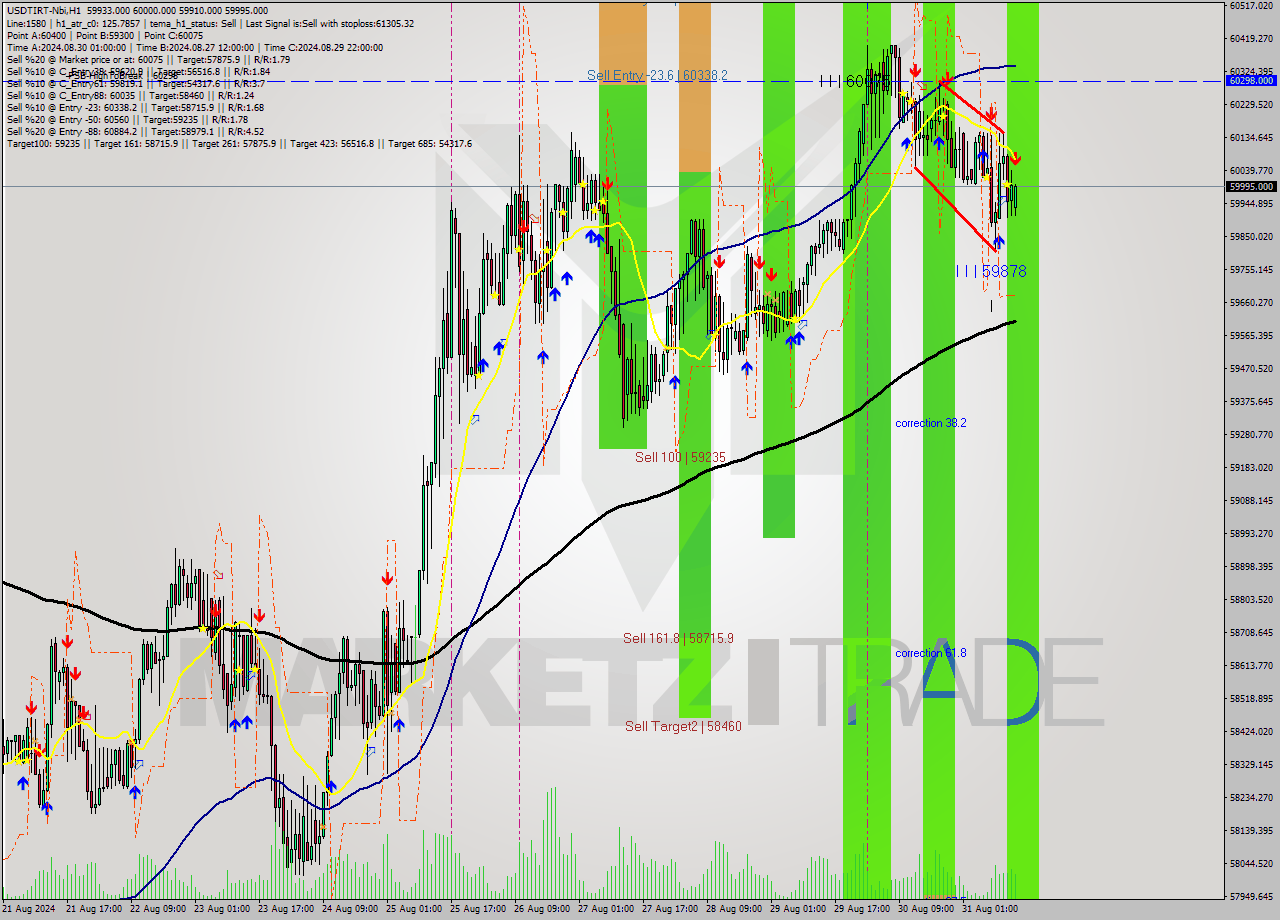Click the 60134.645 price axis value
Screen dimensions: 1280x920
1252,137
